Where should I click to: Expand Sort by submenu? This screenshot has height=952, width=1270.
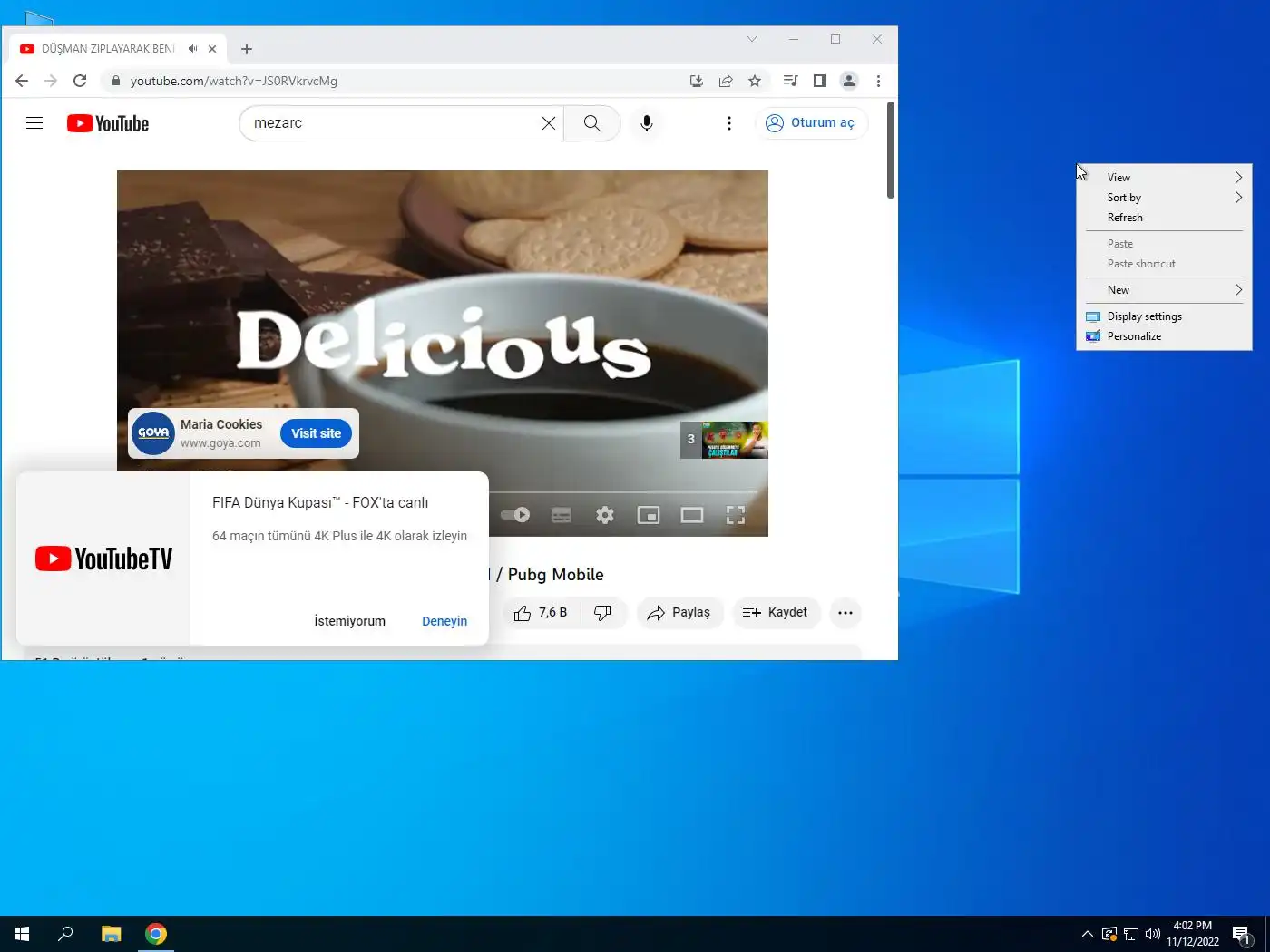click(1164, 198)
